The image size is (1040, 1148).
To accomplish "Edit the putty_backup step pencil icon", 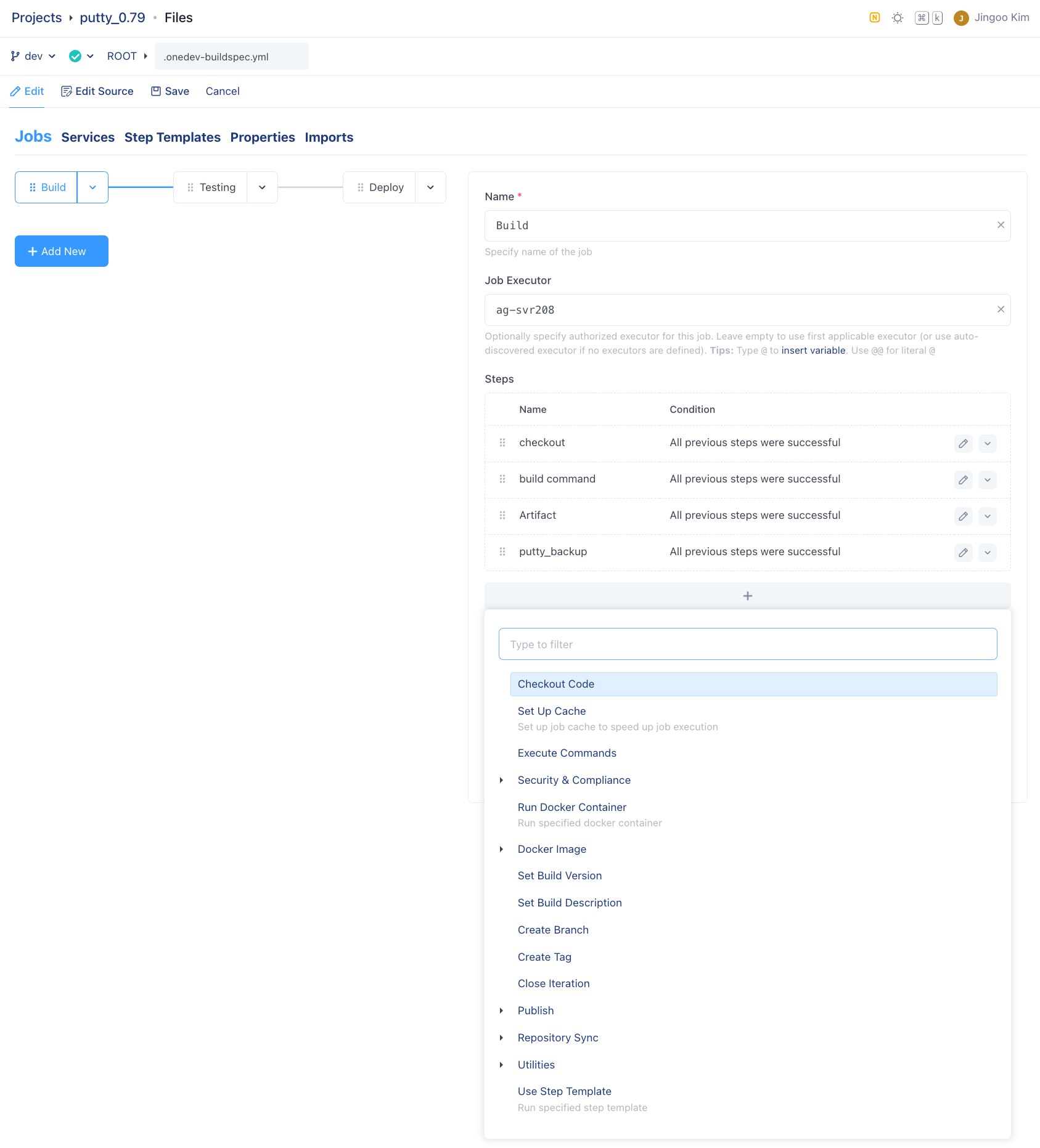I will point(963,552).
